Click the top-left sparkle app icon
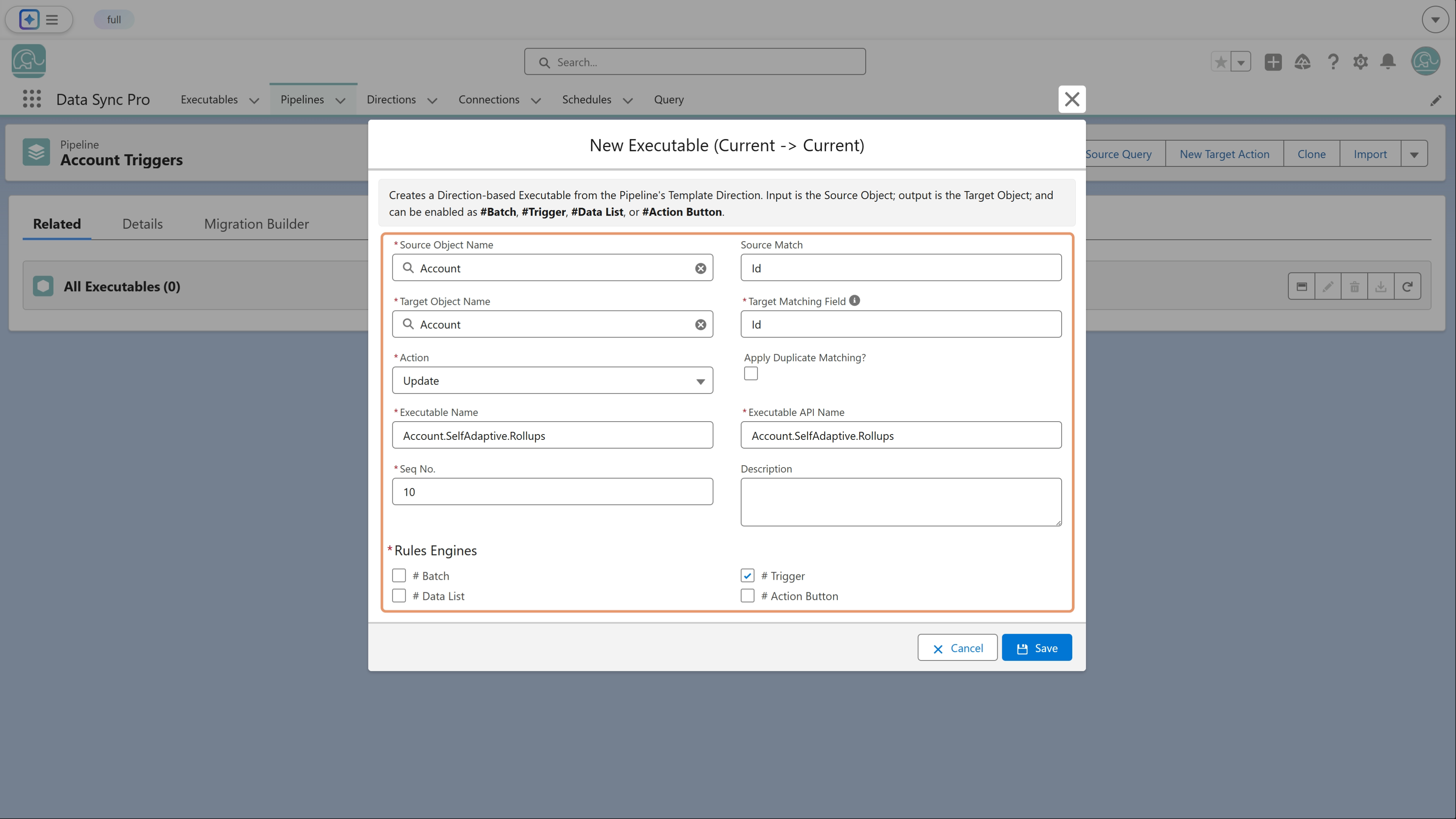This screenshot has height=819, width=1456. 29,19
